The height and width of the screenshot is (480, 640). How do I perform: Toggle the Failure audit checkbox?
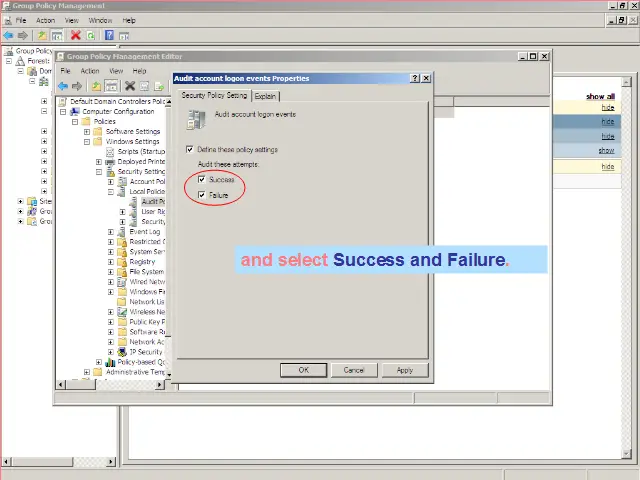point(202,195)
